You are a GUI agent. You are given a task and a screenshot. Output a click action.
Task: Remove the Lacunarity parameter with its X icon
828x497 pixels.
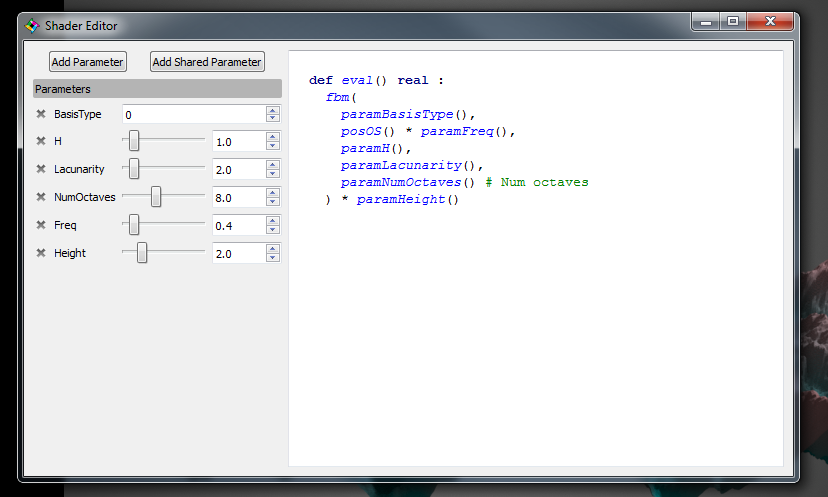point(41,168)
